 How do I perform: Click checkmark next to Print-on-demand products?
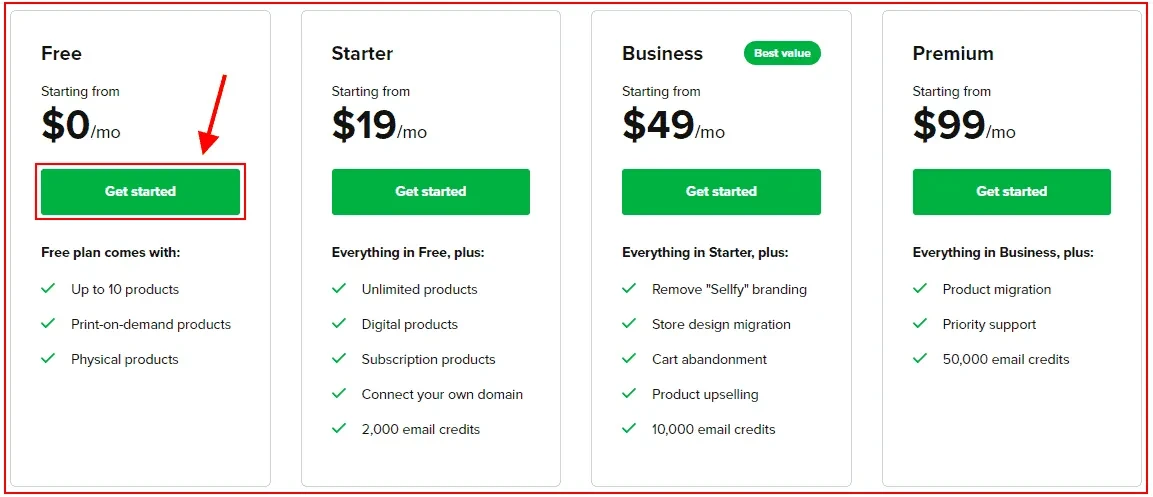49,324
